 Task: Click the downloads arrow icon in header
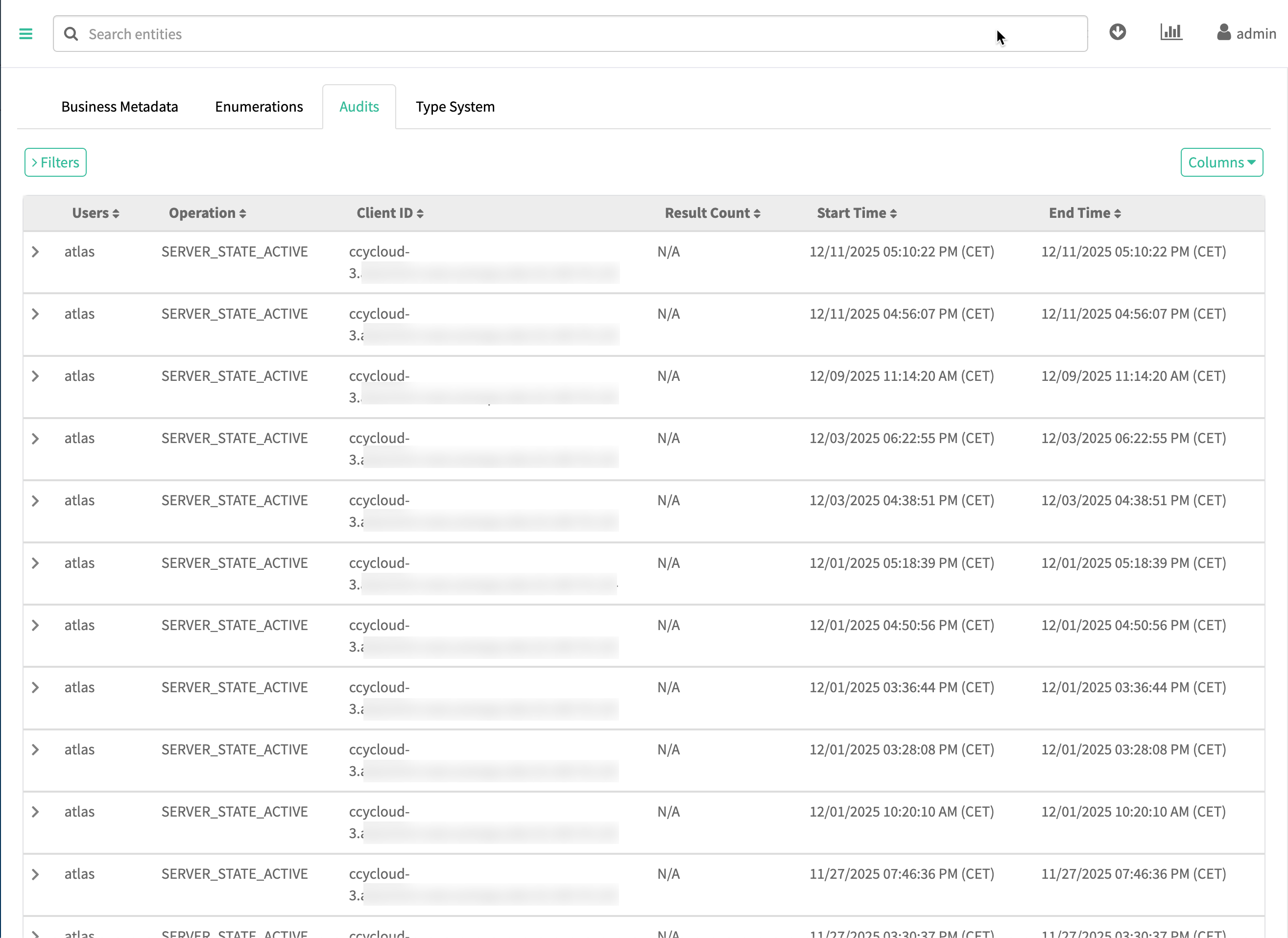pyautogui.click(x=1117, y=32)
